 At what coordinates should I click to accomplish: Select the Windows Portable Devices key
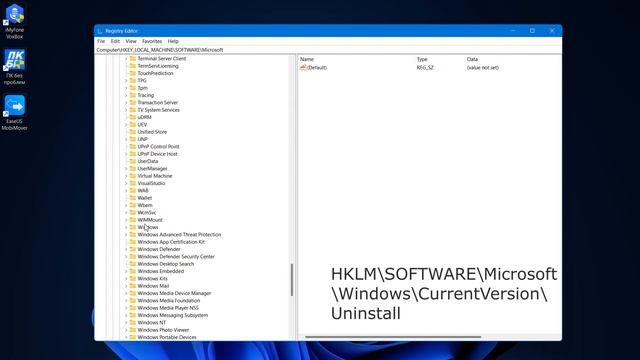pos(167,337)
